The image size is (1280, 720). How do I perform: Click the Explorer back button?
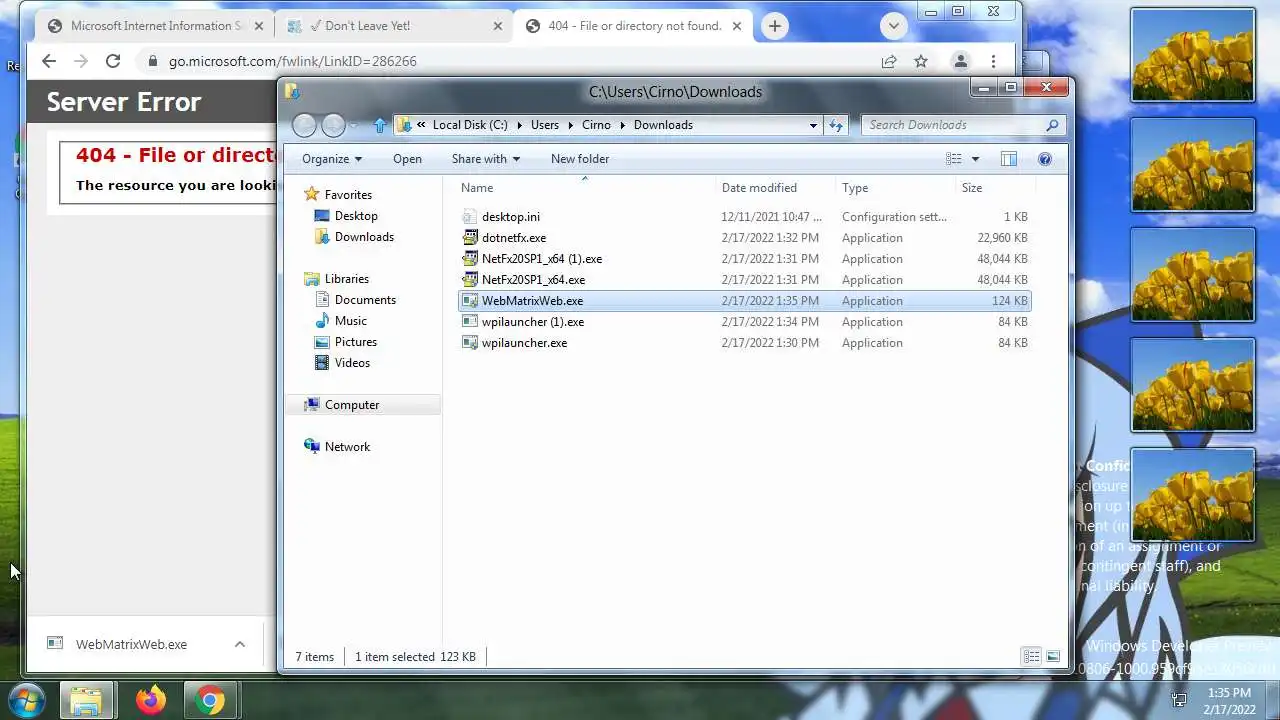pos(305,125)
